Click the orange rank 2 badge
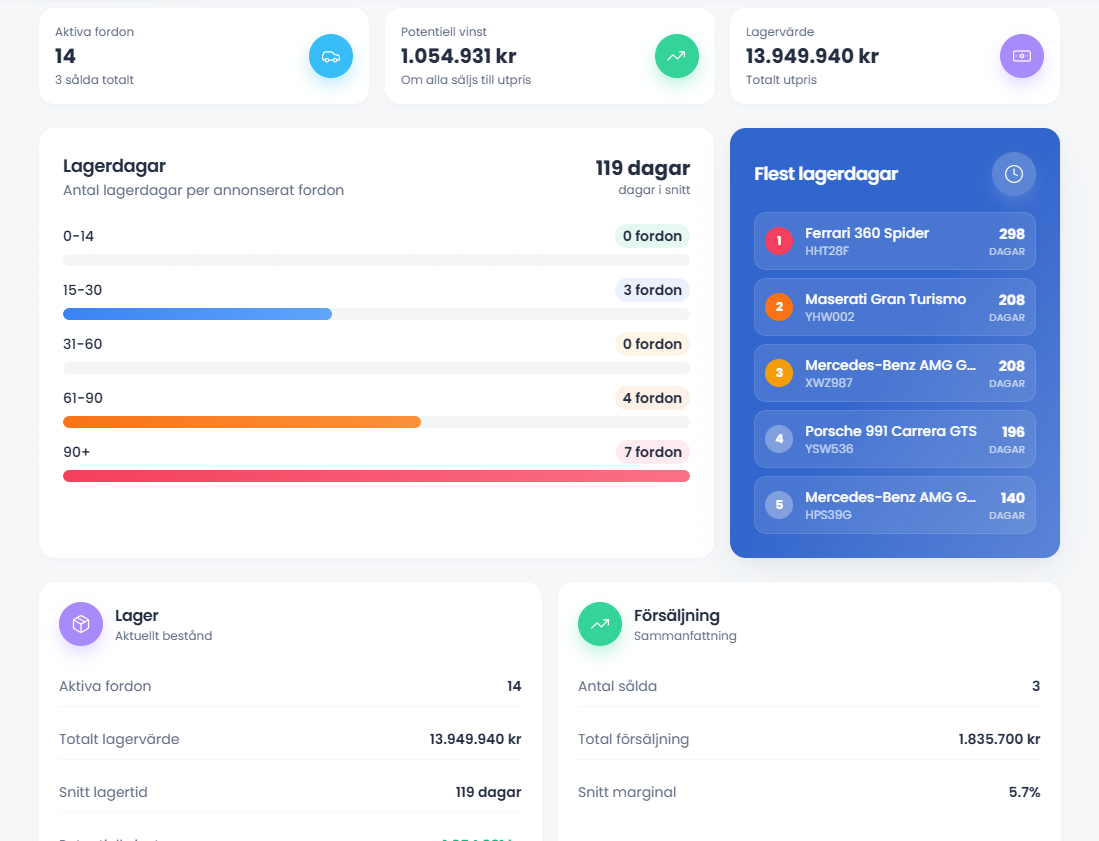This screenshot has height=841, width=1099. pos(779,307)
